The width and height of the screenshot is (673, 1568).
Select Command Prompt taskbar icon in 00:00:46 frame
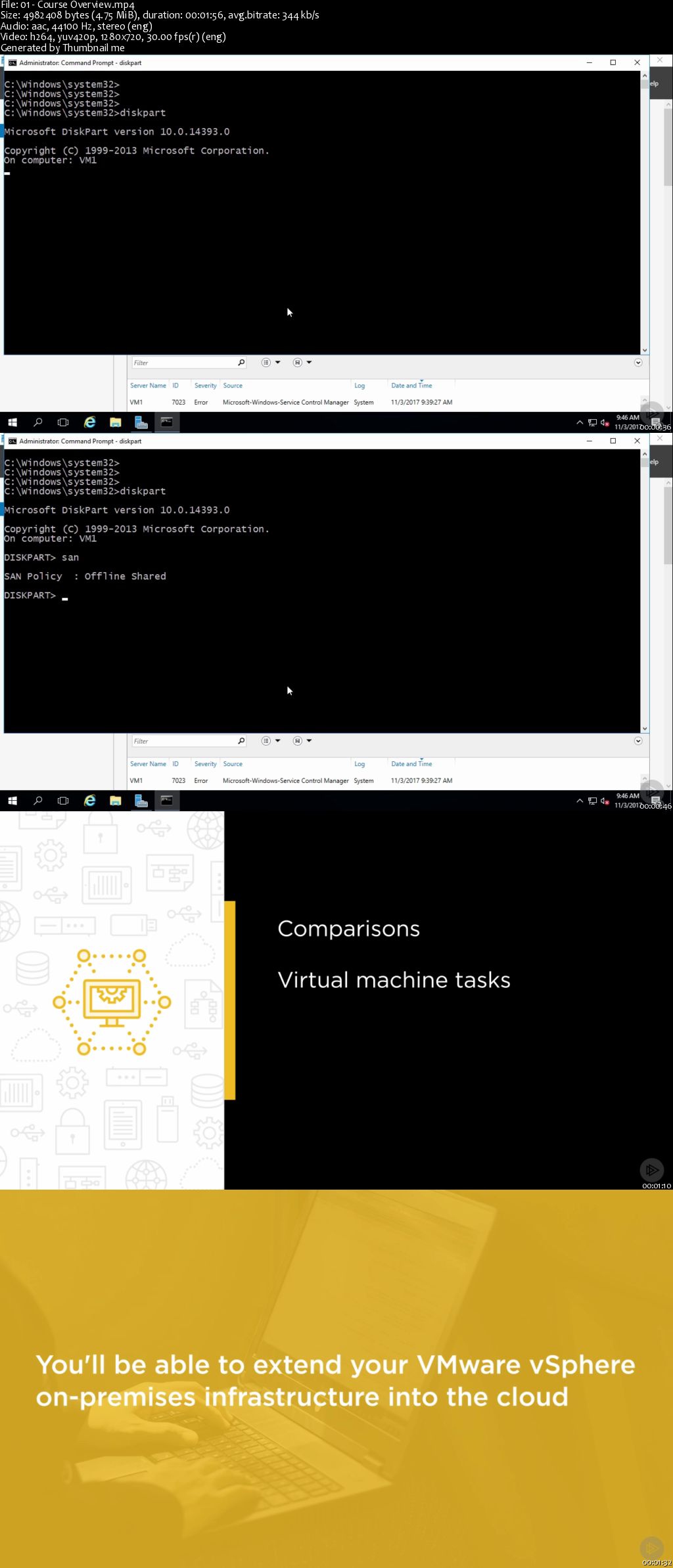pos(167,801)
